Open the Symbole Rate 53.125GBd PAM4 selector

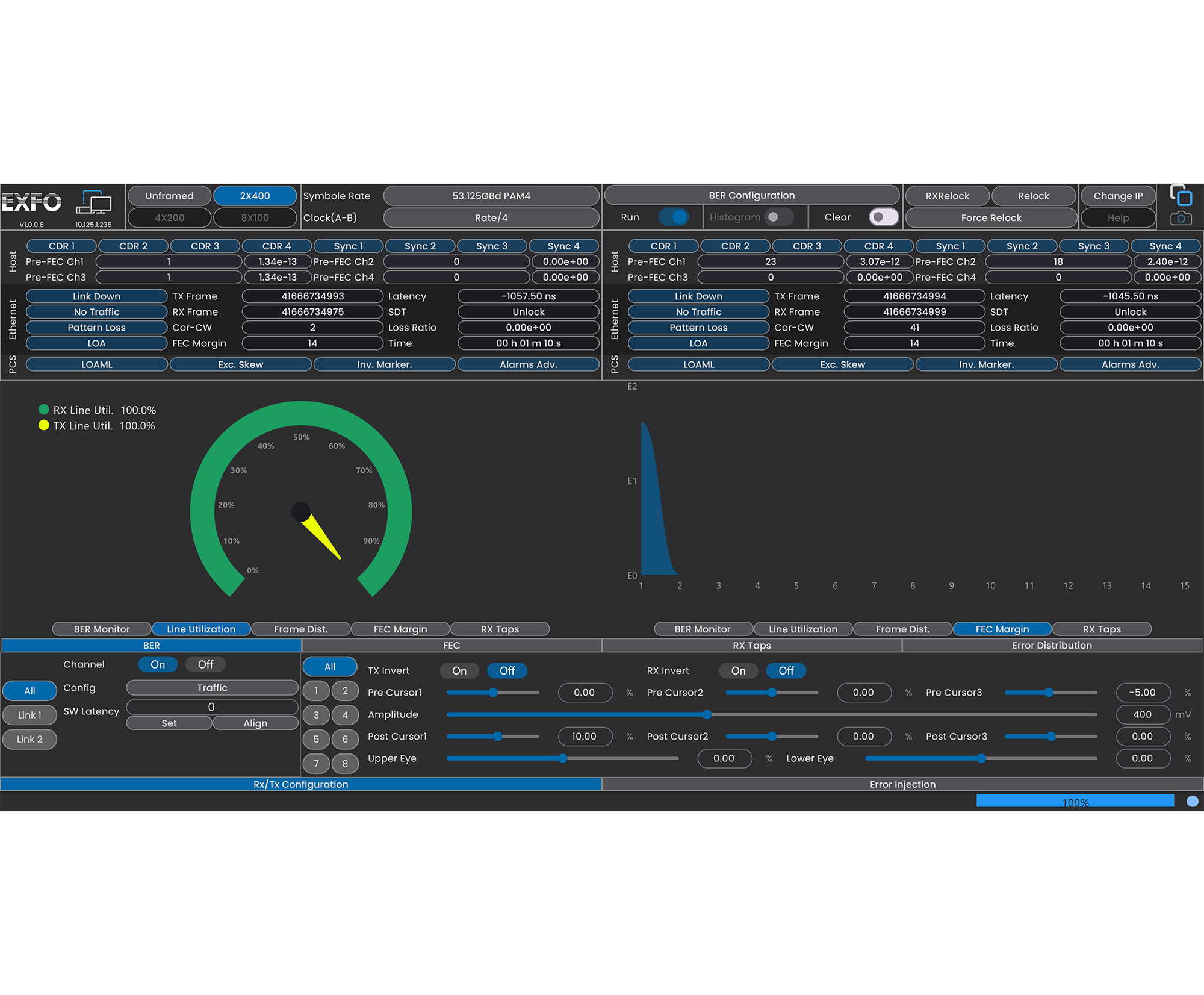[x=491, y=196]
